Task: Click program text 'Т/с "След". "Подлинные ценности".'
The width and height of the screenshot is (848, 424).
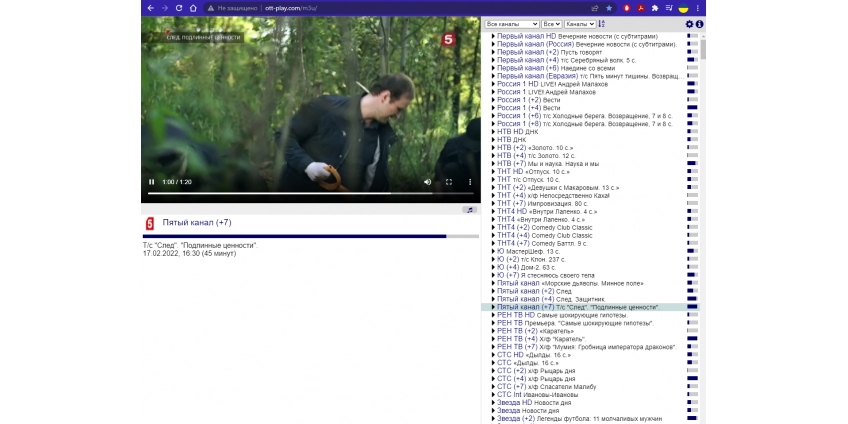Action: pyautogui.click(x=201, y=246)
